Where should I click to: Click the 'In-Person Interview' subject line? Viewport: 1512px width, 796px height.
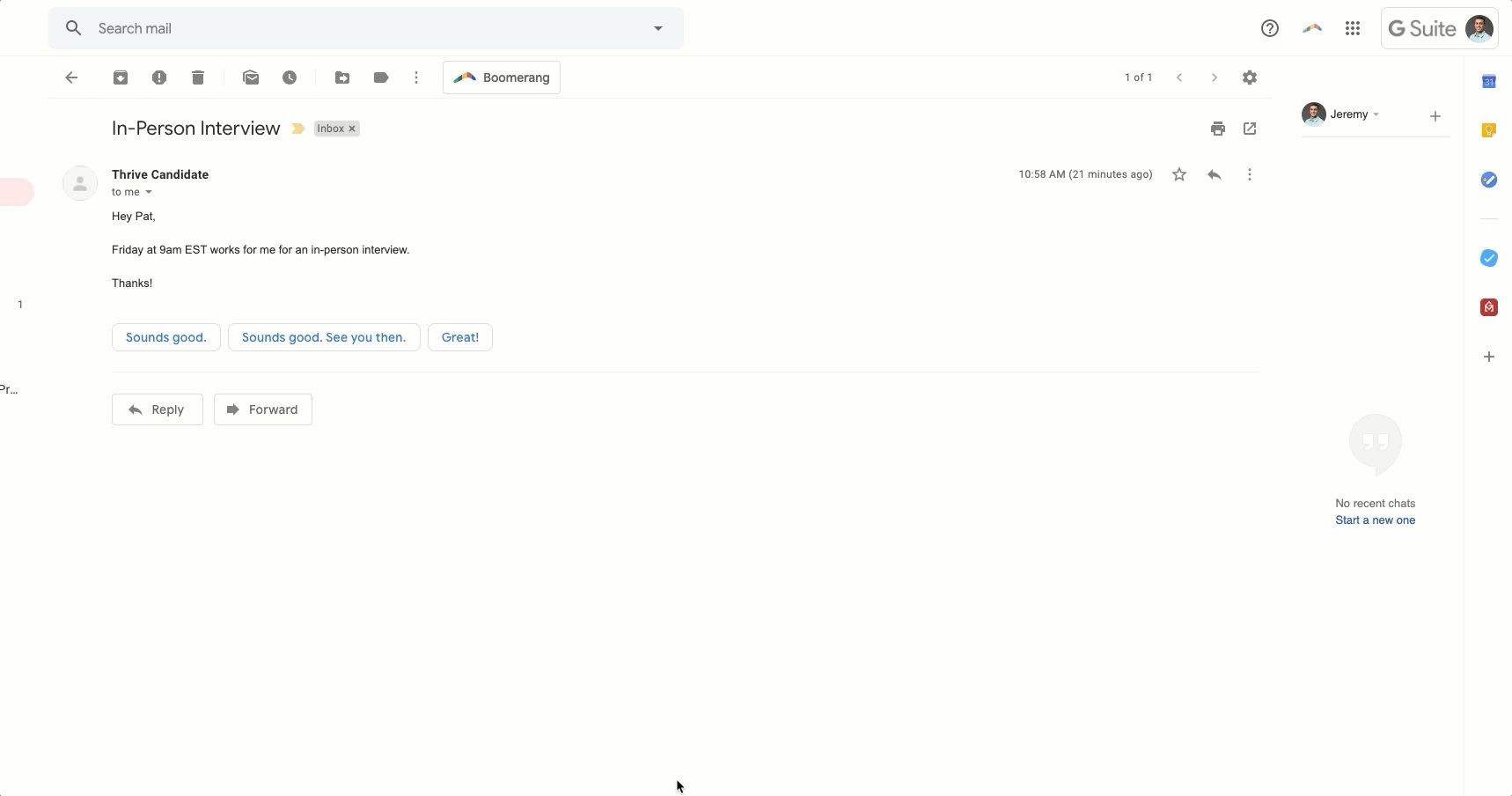[x=196, y=129]
